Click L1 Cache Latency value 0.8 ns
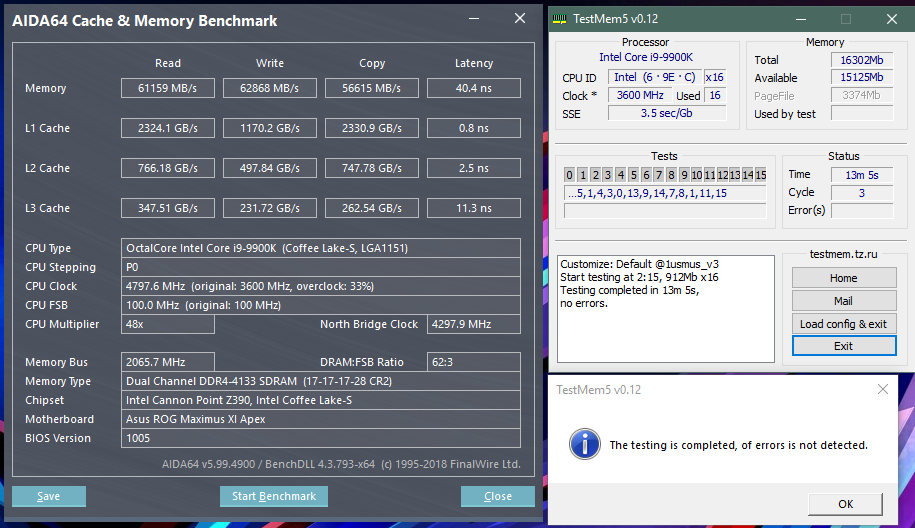Image resolution: width=915 pixels, height=528 pixels. [x=474, y=128]
